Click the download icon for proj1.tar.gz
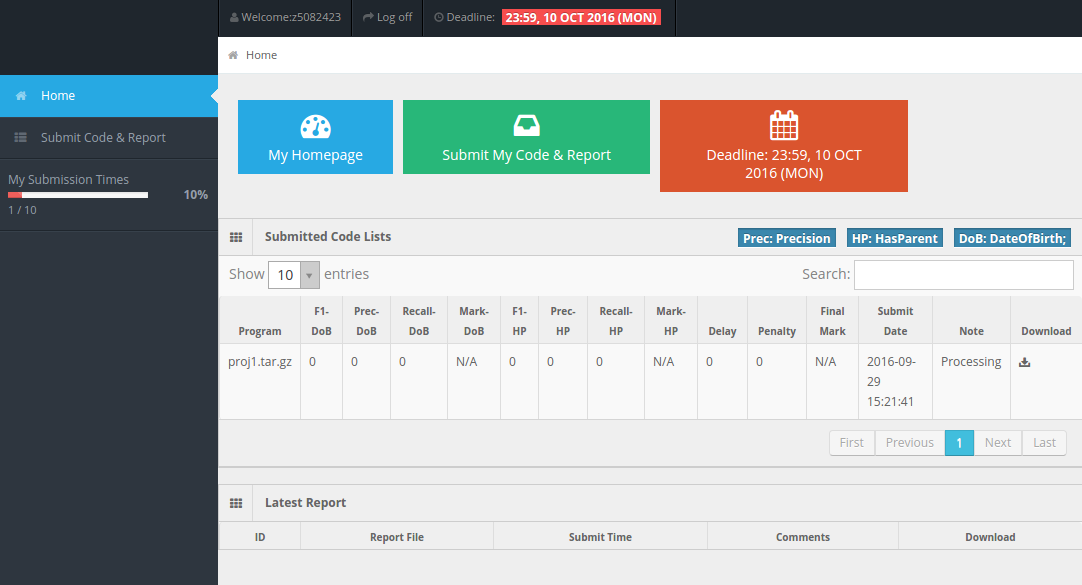Image resolution: width=1082 pixels, height=585 pixels. 1024,363
